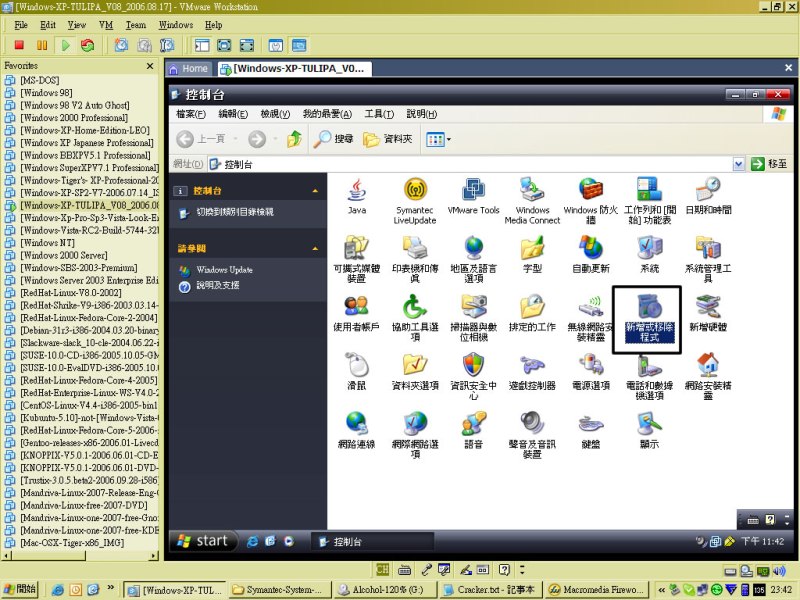Open Symantec LiveUpdate icon

[415, 190]
